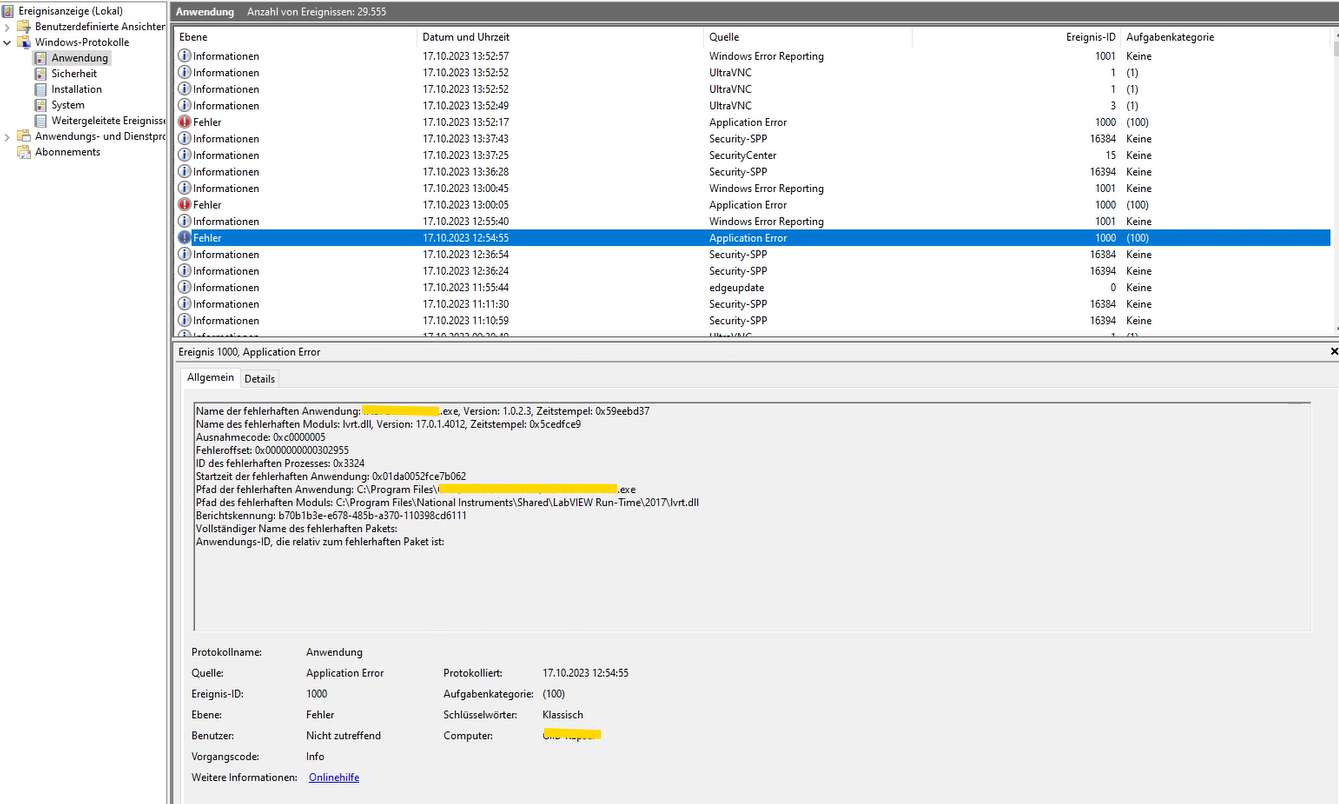Select the Anwendung log icon in tree
Viewport: 1339px width, 804px height.
pyautogui.click(x=41, y=58)
